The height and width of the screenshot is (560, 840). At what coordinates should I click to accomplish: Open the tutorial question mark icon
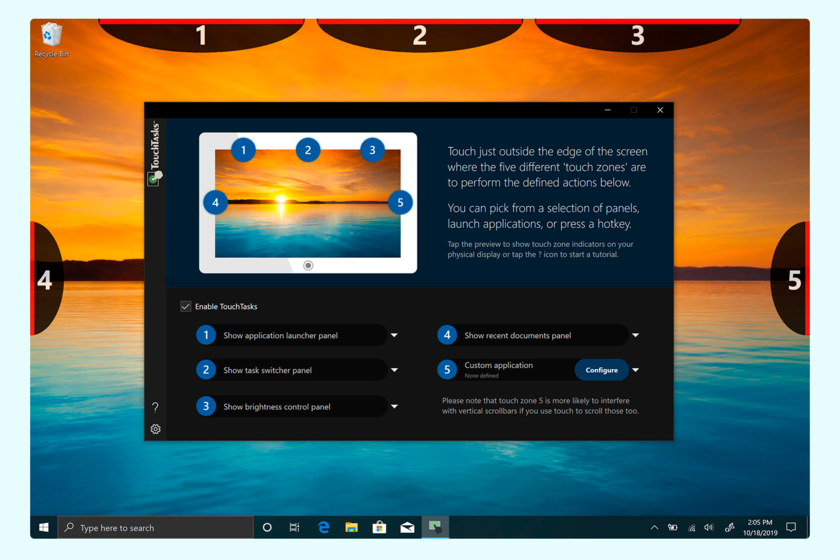(x=155, y=407)
